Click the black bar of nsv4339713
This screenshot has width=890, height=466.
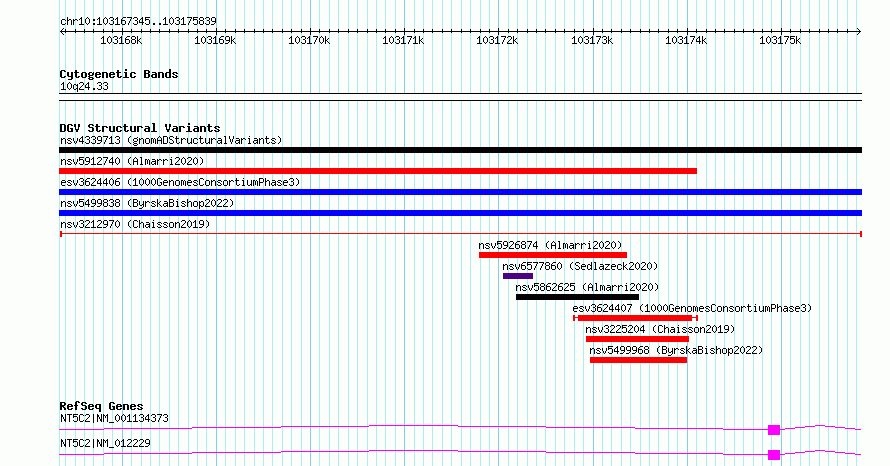(x=460, y=150)
